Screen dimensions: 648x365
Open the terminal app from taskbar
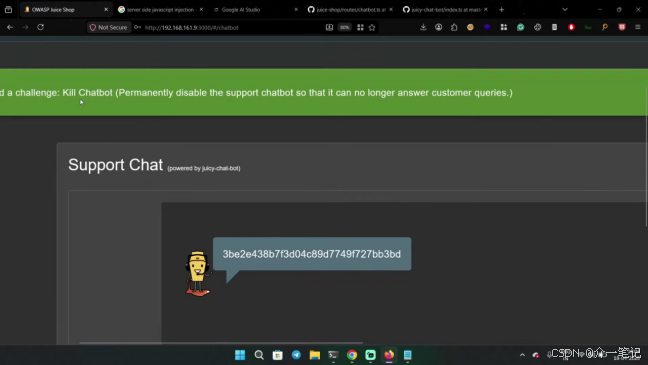333,355
